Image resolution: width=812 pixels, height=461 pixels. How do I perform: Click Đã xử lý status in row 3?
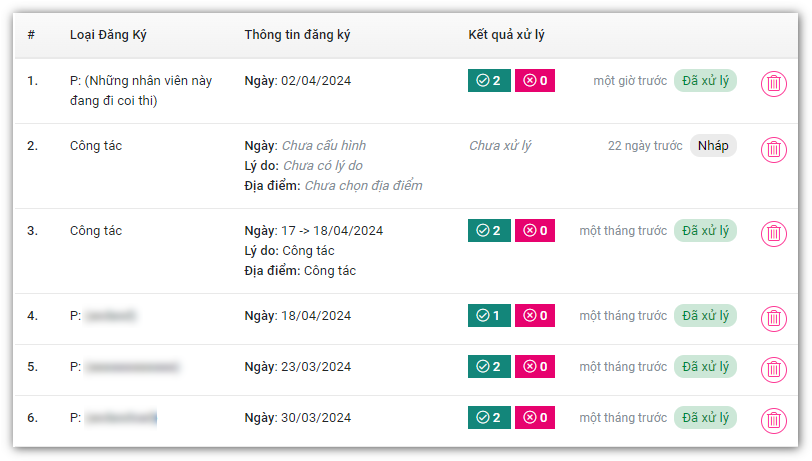point(705,231)
